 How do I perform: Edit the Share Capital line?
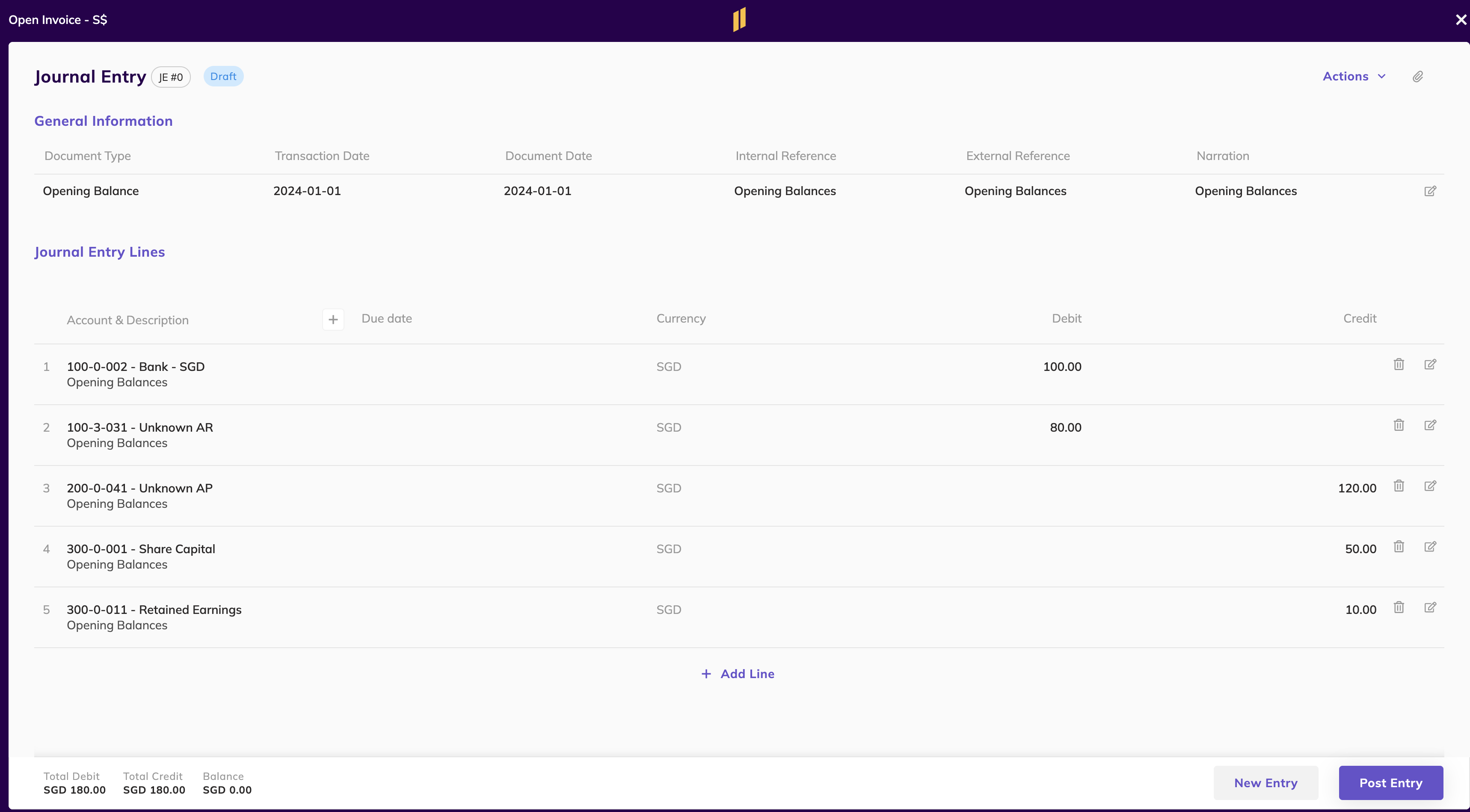coord(1430,546)
